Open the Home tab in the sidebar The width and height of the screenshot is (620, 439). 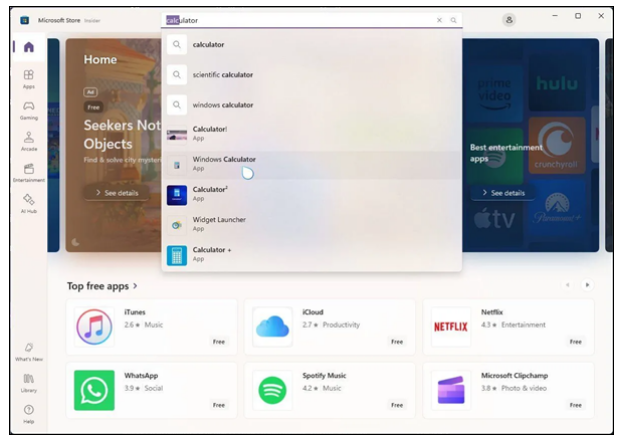[28, 47]
